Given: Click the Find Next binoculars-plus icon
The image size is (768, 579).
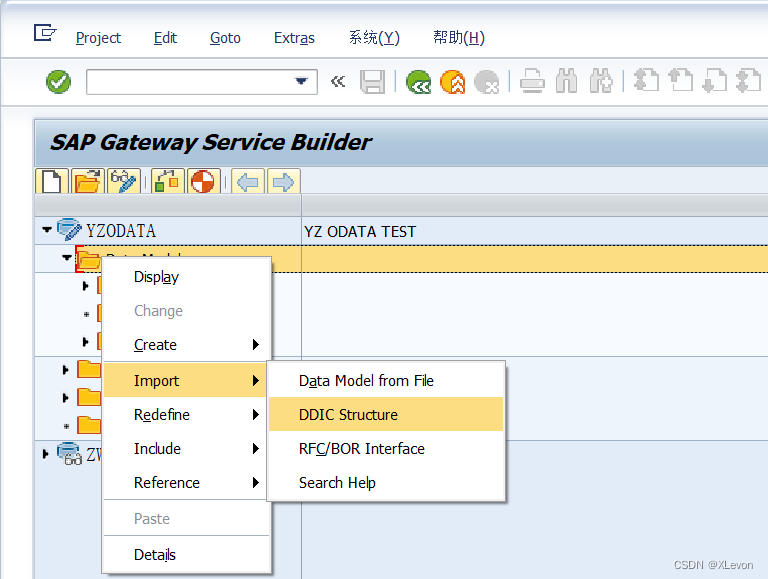Looking at the screenshot, I should pyautogui.click(x=601, y=81).
